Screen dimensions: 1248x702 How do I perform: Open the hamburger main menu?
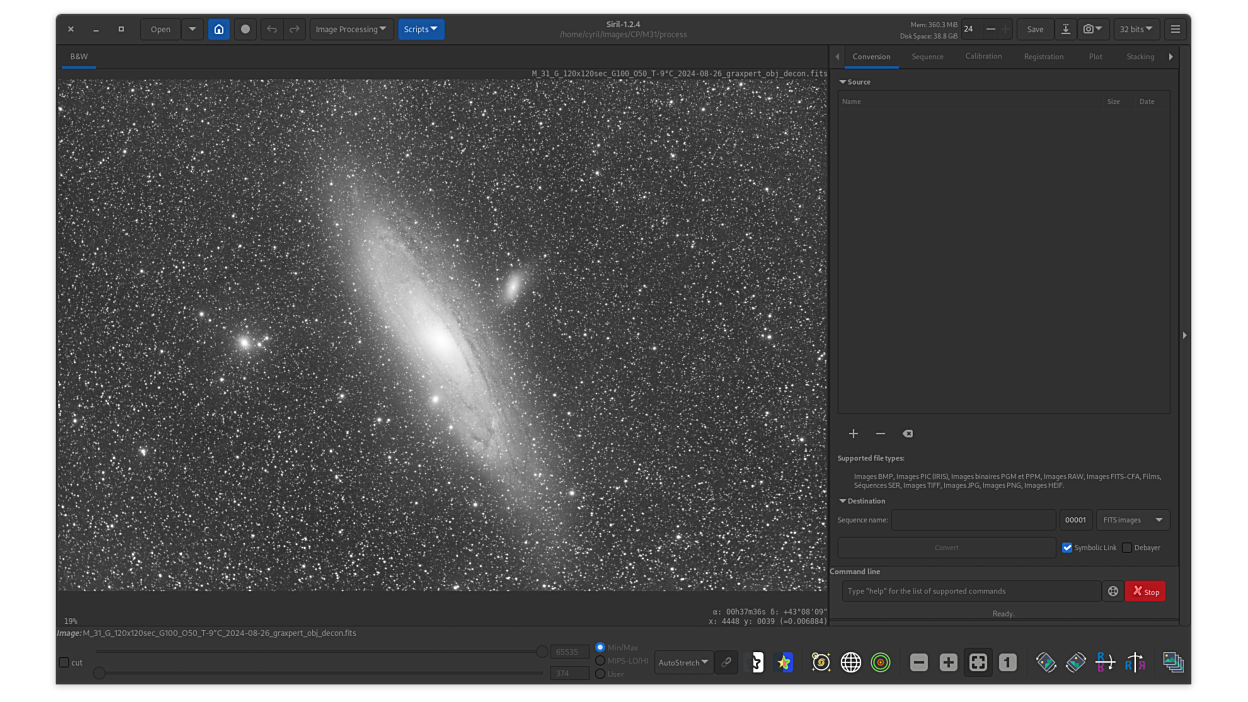pyautogui.click(x=1175, y=29)
